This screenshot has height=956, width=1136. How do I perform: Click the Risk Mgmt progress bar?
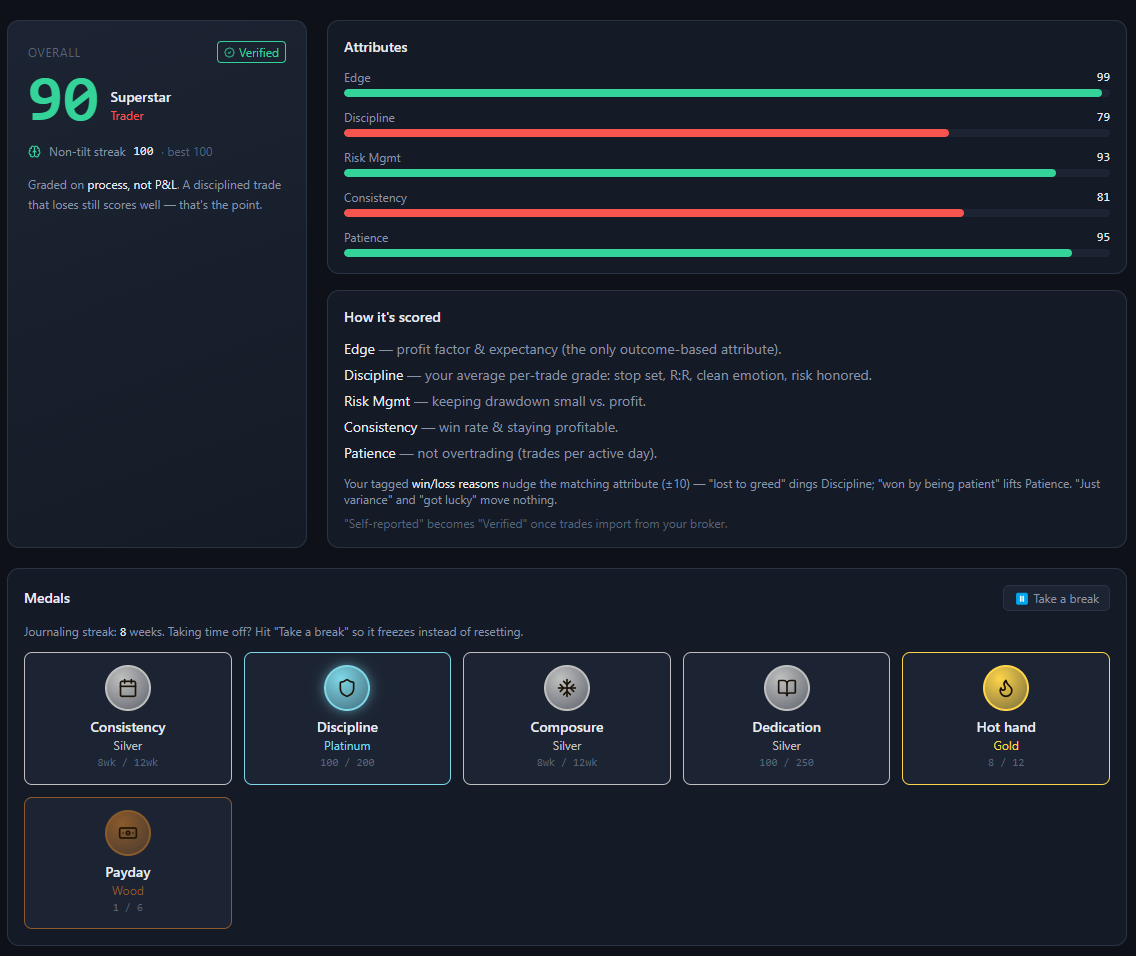(x=727, y=173)
